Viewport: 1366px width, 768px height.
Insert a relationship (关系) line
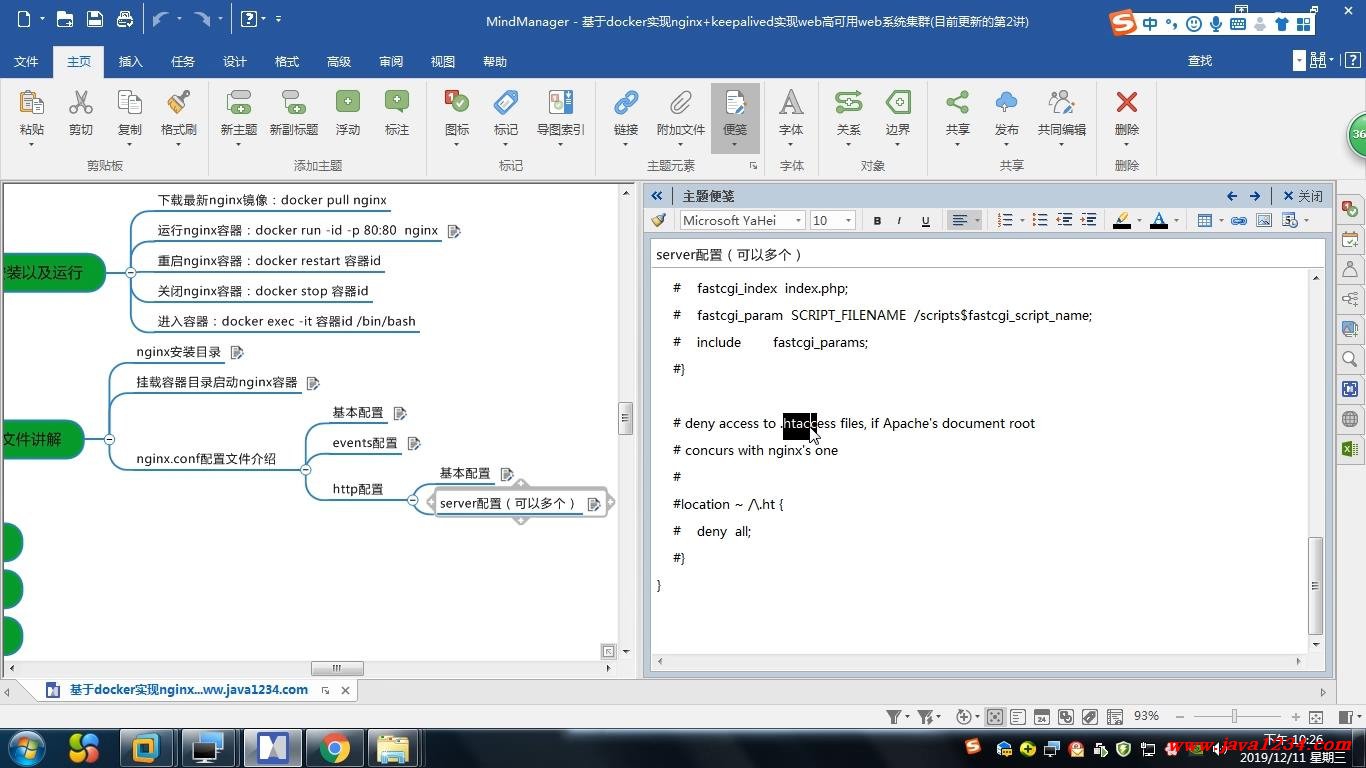pos(848,103)
